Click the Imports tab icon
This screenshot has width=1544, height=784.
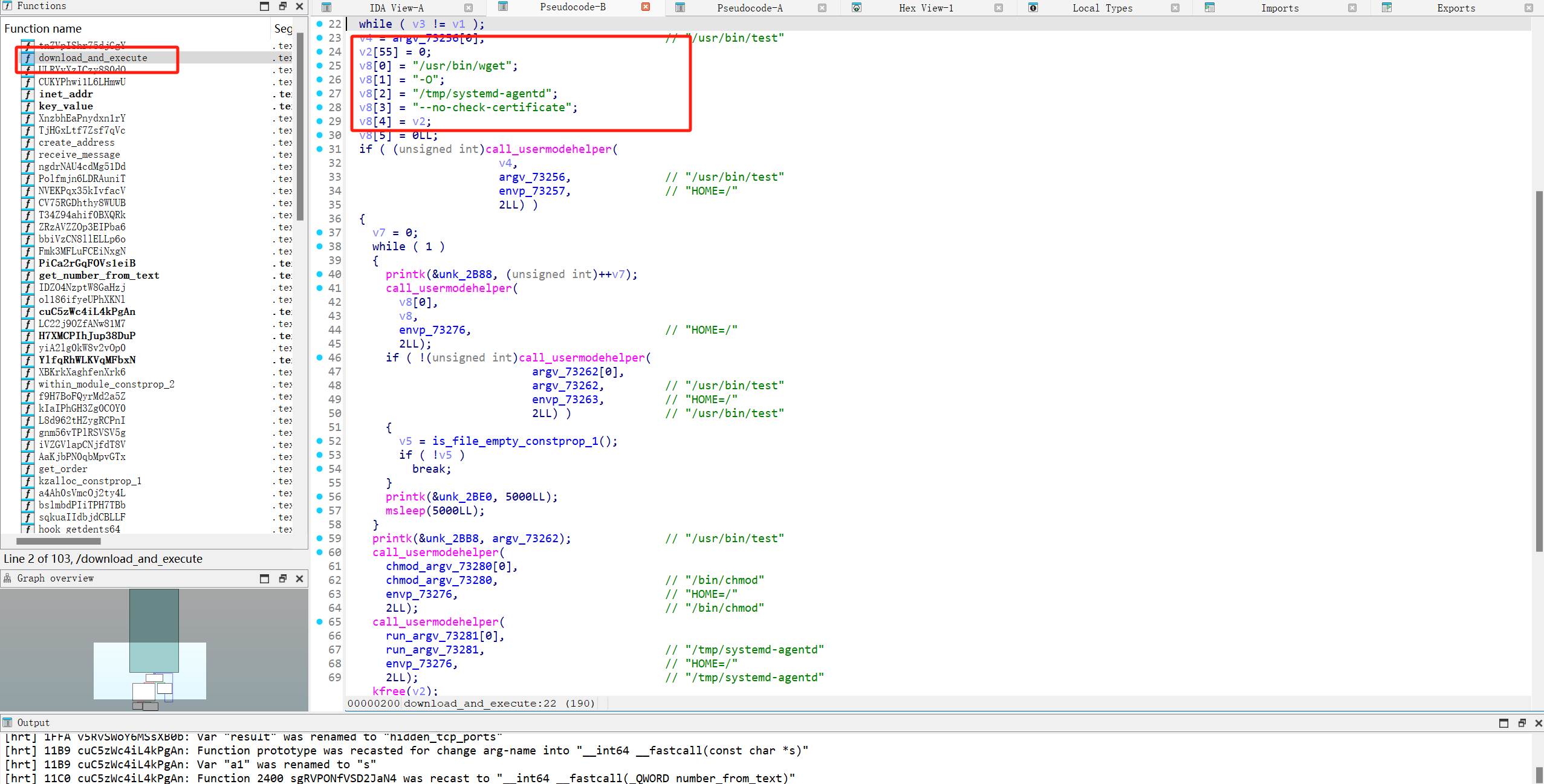(x=1210, y=8)
